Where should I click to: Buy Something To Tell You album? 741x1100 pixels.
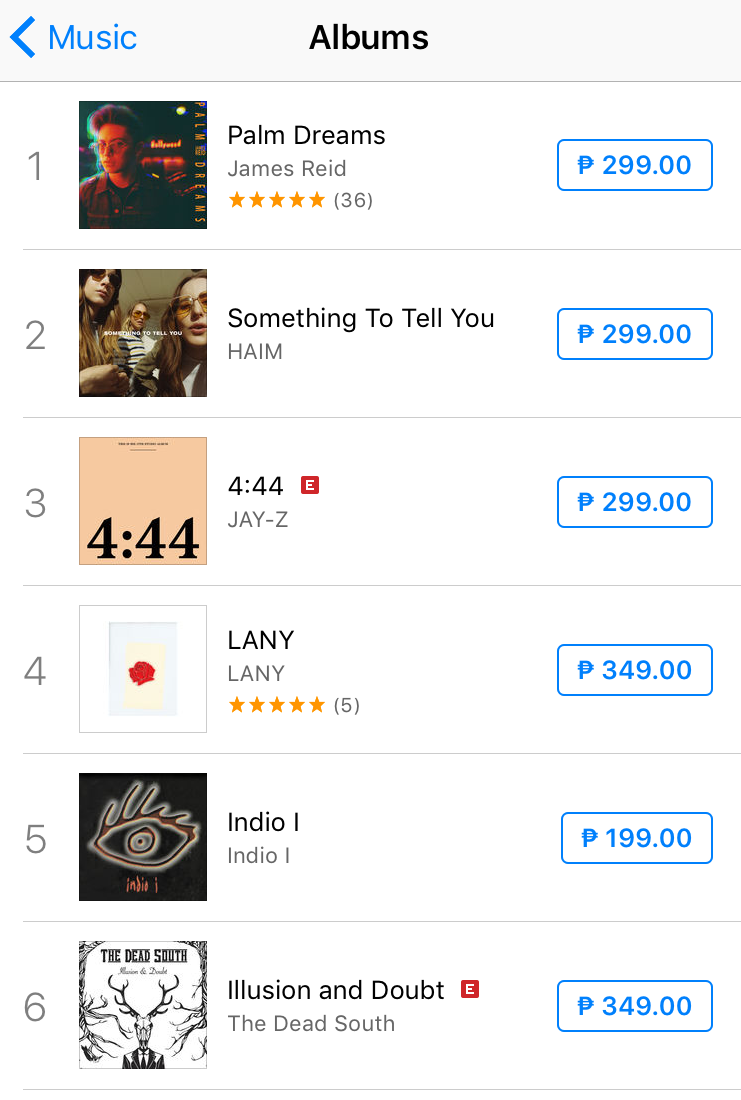click(x=634, y=334)
